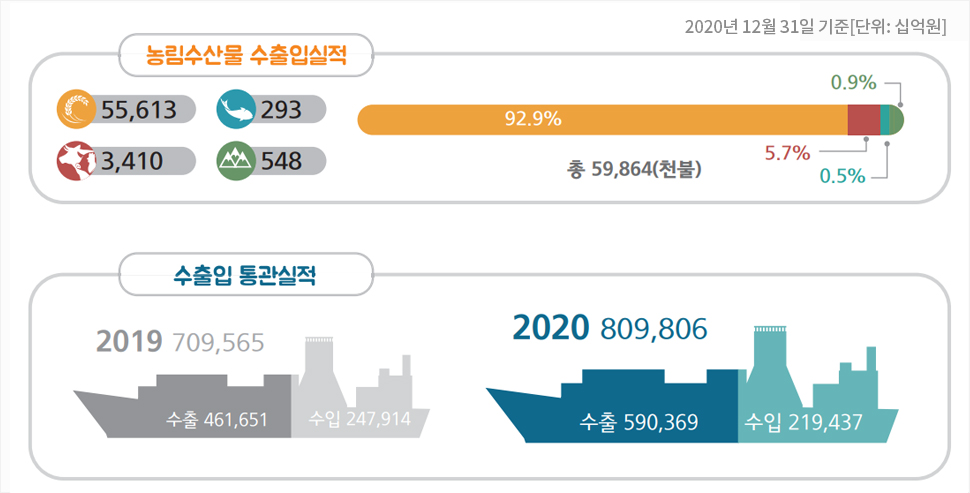Click the teal fish icon
The height and width of the screenshot is (493, 970).
click(236, 109)
